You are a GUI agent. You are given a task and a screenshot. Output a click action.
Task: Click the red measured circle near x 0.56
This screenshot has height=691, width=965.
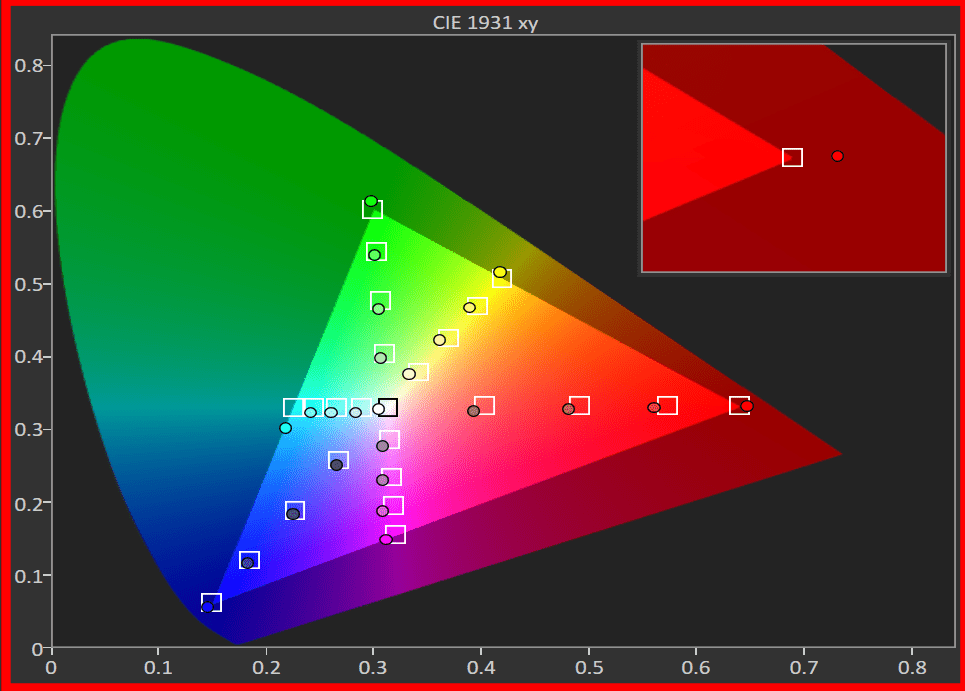point(654,408)
